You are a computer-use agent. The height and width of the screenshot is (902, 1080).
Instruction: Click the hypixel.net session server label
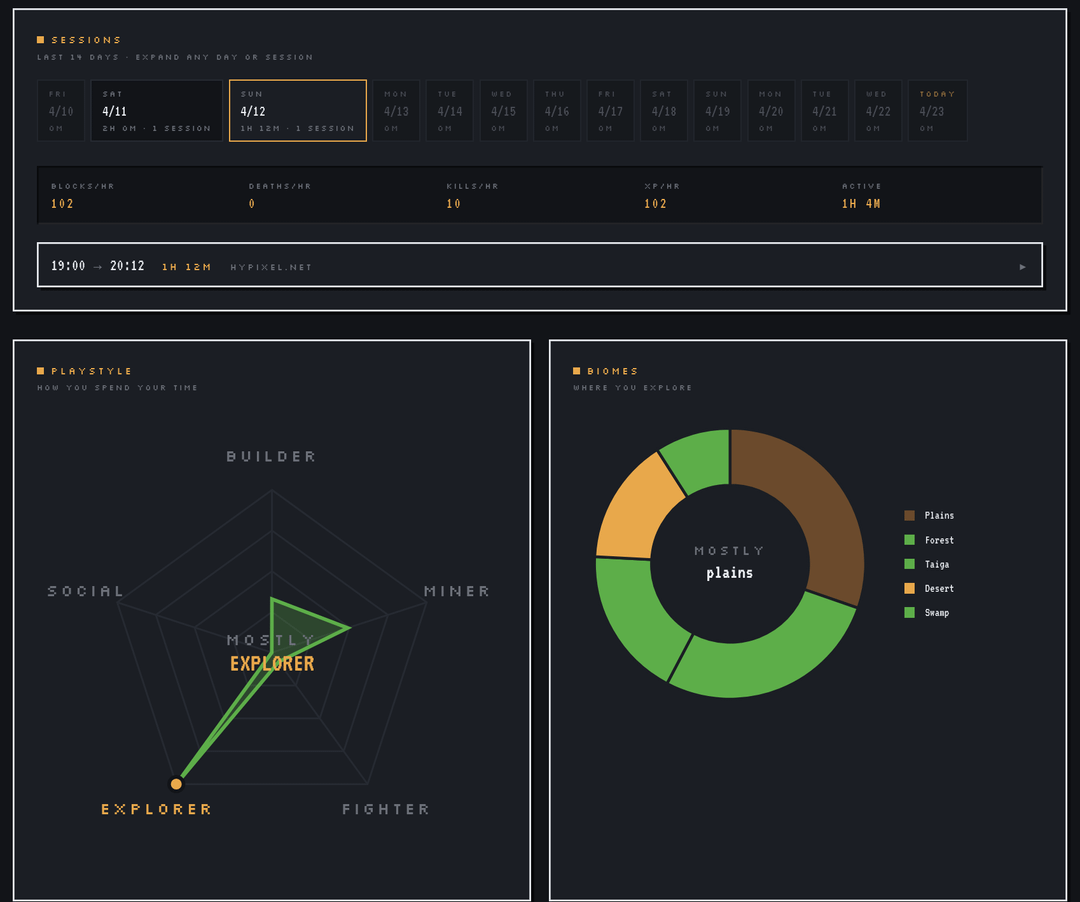pyautogui.click(x=271, y=268)
